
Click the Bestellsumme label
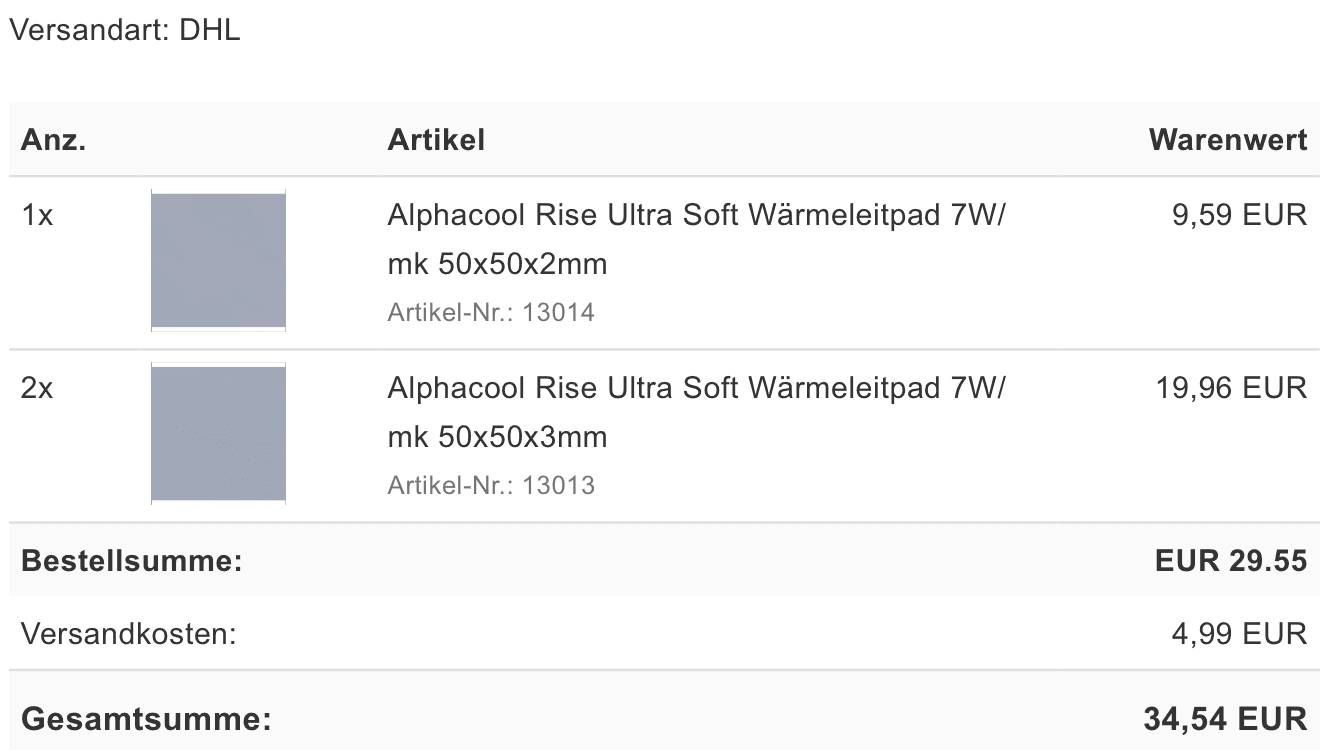tap(132, 561)
